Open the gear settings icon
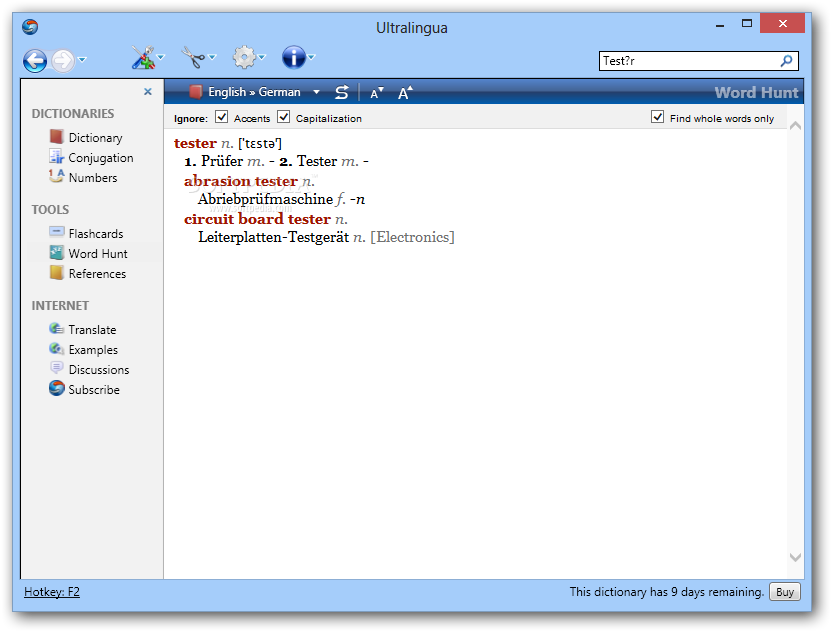832x632 pixels. click(x=244, y=57)
